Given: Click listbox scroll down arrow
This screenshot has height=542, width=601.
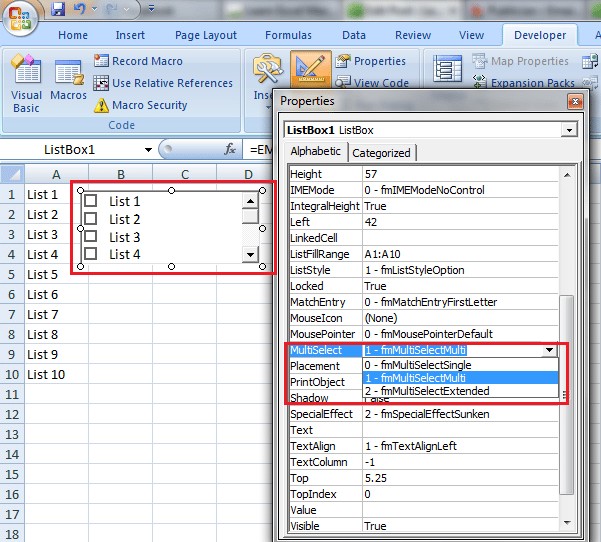Looking at the screenshot, I should 250,255.
